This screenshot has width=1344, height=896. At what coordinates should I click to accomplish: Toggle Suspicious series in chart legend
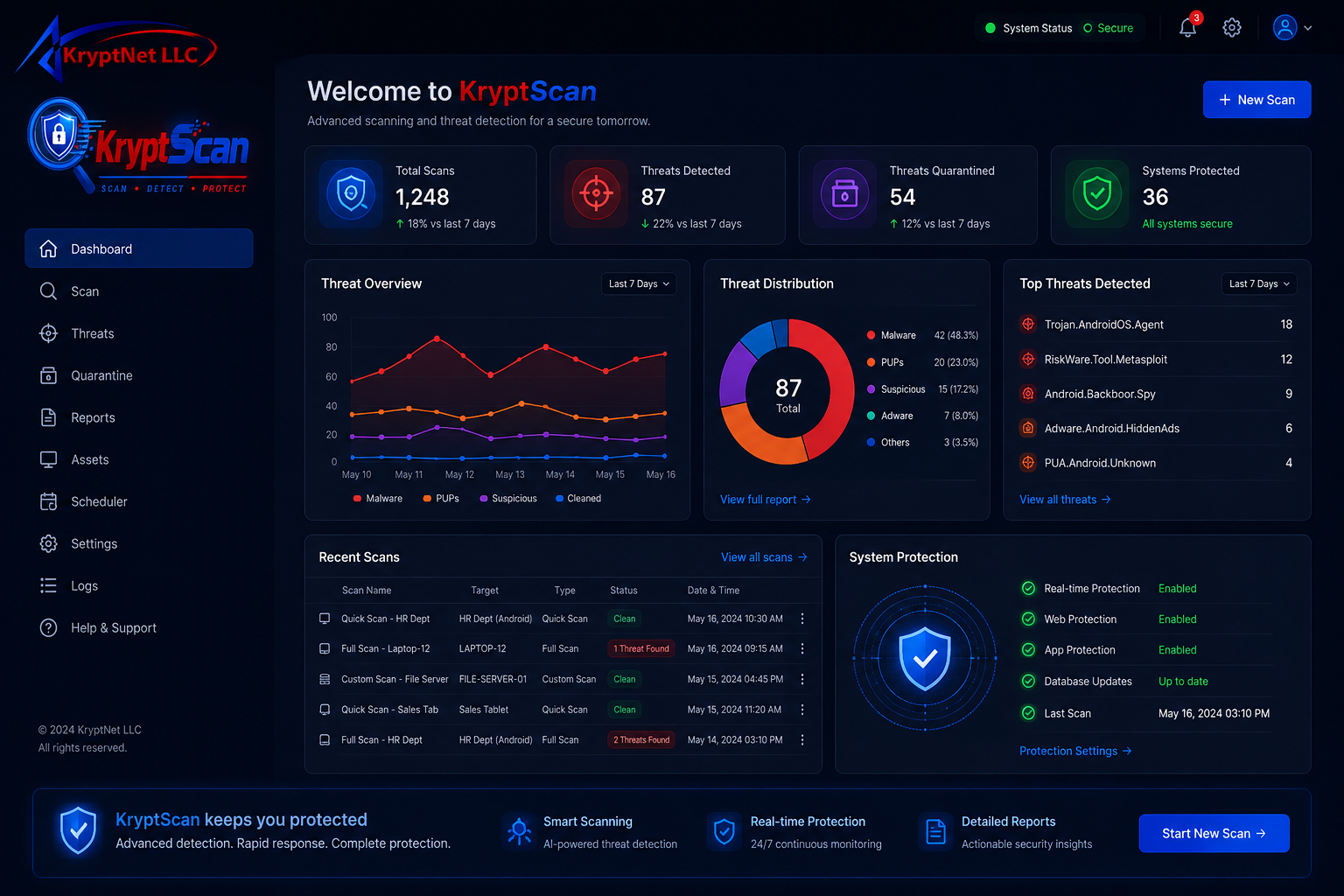tap(508, 499)
